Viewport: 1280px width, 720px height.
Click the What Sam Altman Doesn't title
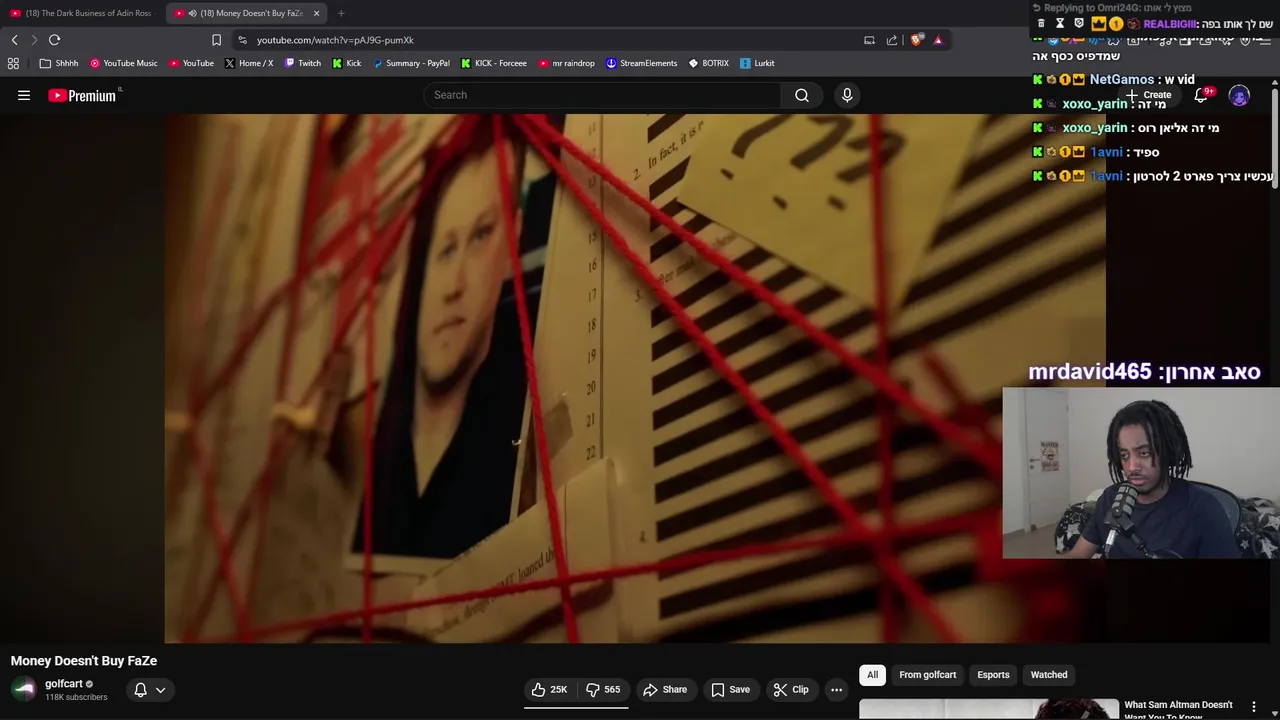(1178, 710)
